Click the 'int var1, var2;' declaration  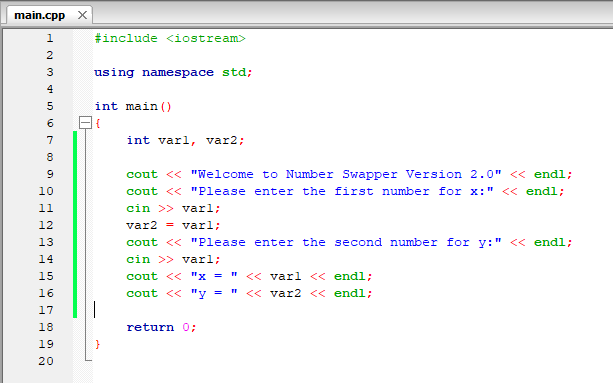[x=185, y=140]
